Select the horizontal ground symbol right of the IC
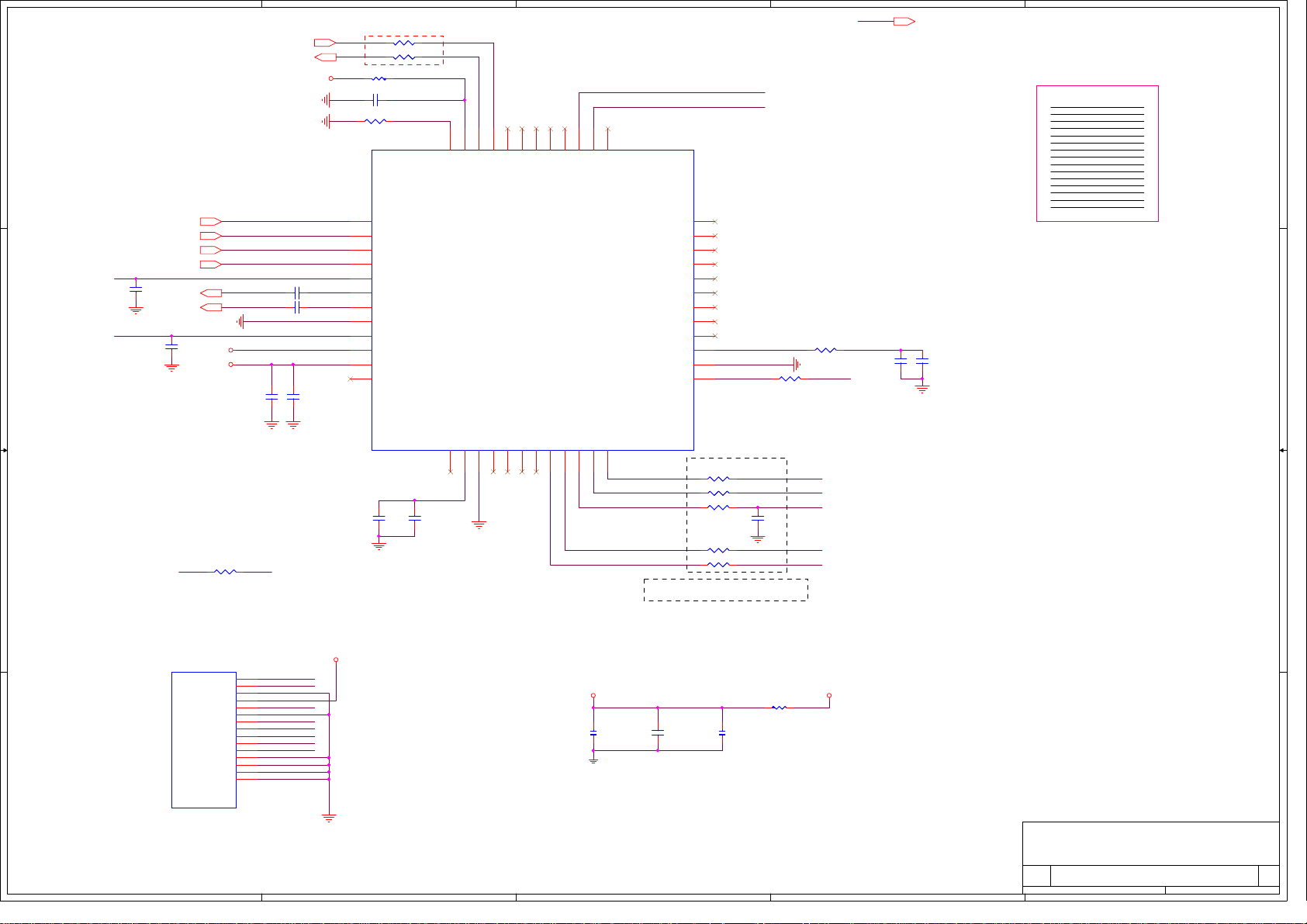The image size is (1307, 924). (x=797, y=365)
